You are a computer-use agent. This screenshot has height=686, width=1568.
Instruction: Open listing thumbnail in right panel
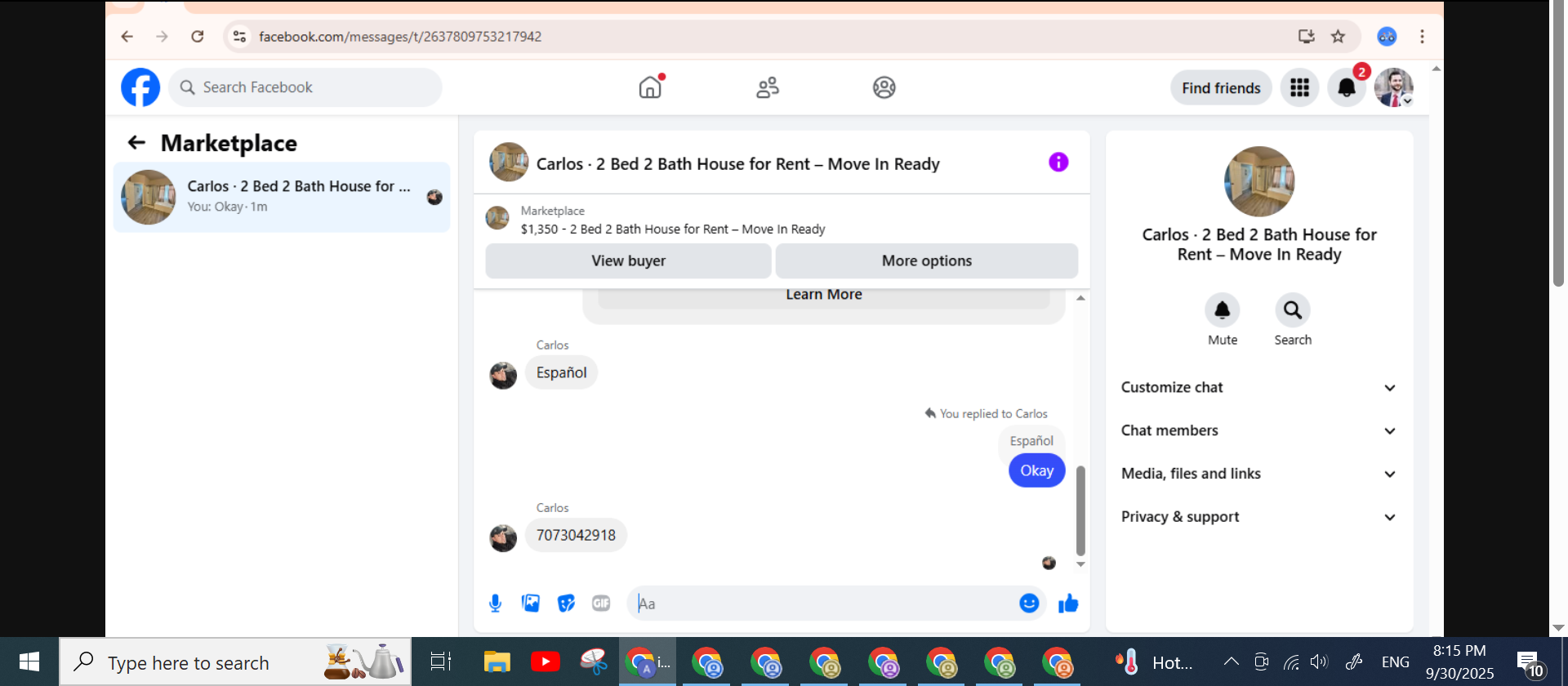tap(1258, 181)
